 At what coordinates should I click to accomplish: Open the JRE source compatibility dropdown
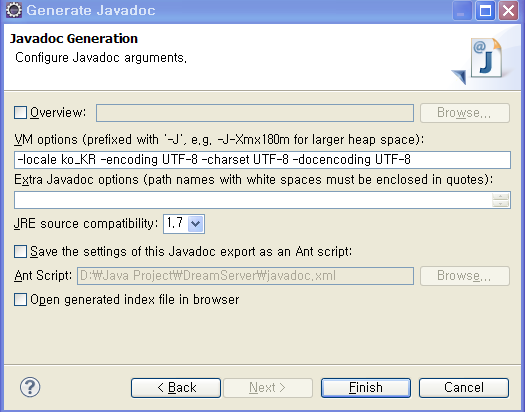point(196,224)
